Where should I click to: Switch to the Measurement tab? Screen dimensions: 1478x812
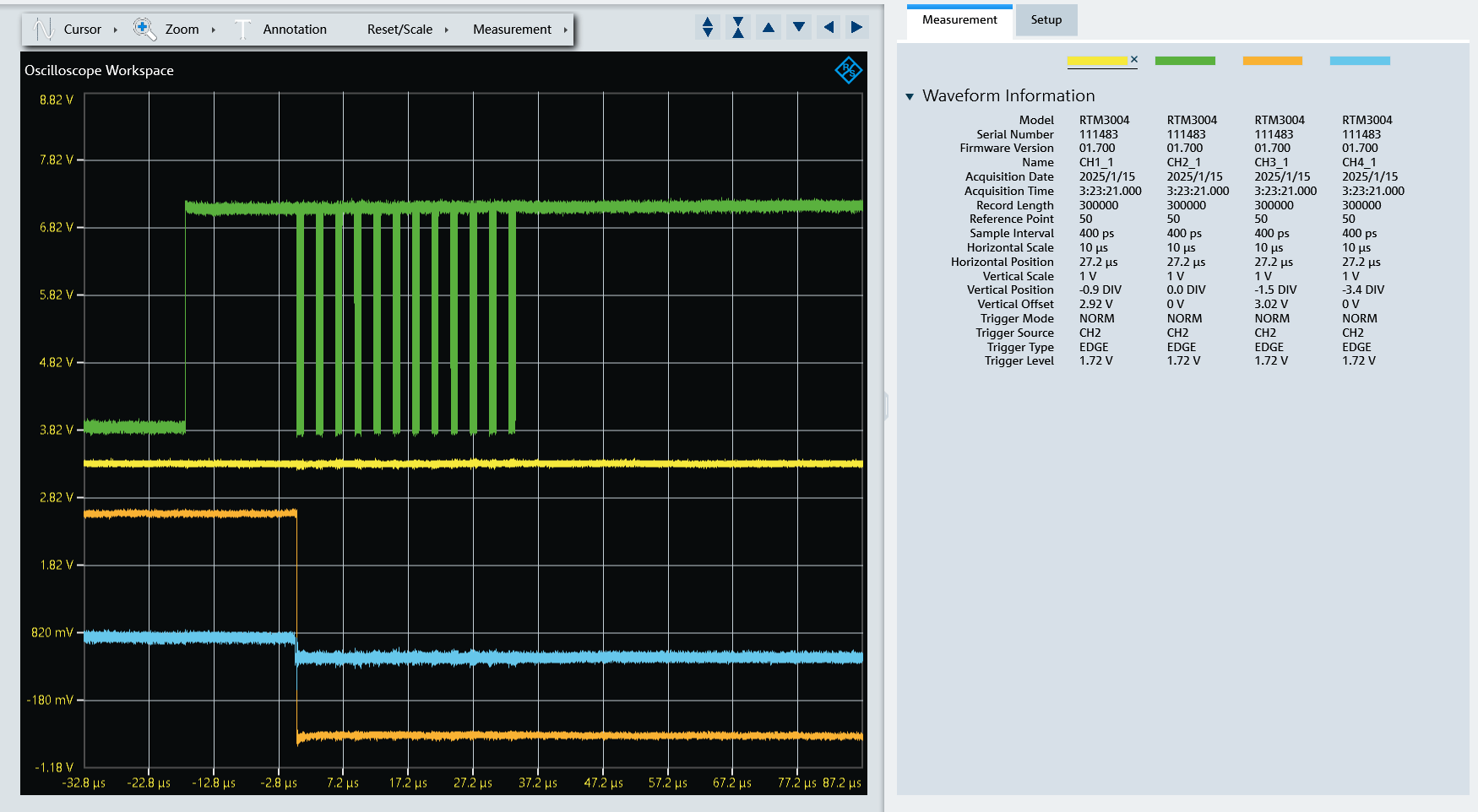click(959, 20)
